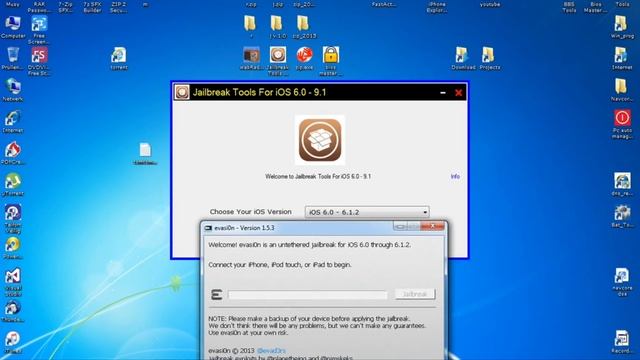The height and width of the screenshot is (360, 640).
Task: Open the torrent desktop shortcut
Action: (119, 58)
